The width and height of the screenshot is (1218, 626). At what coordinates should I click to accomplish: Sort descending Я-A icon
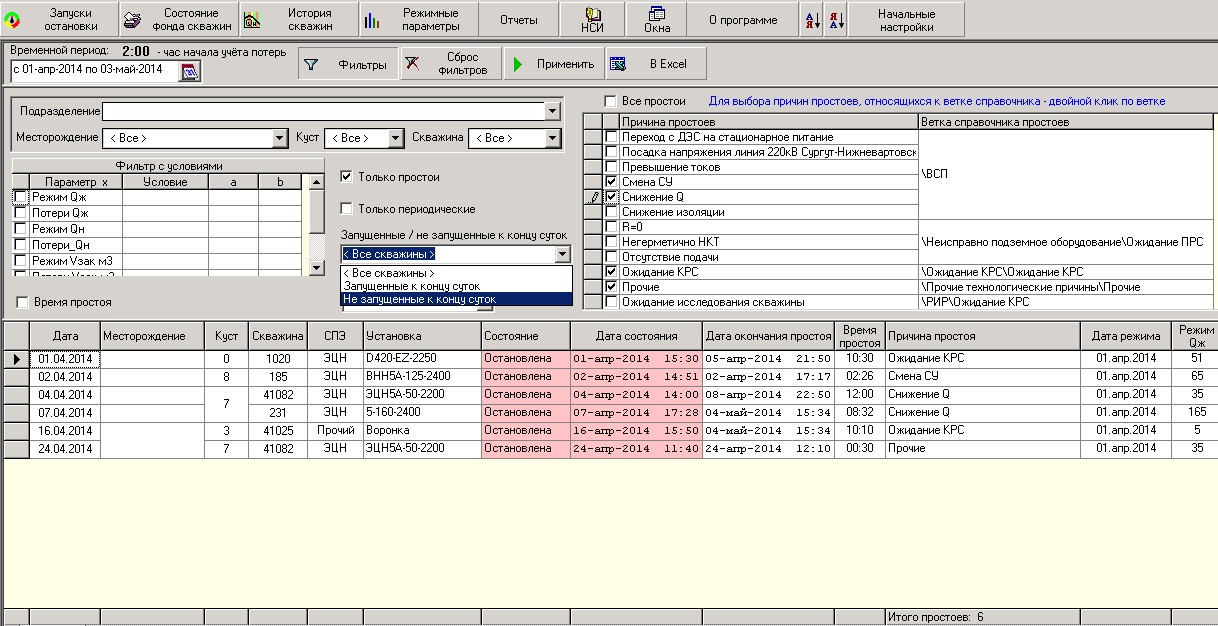click(x=836, y=19)
